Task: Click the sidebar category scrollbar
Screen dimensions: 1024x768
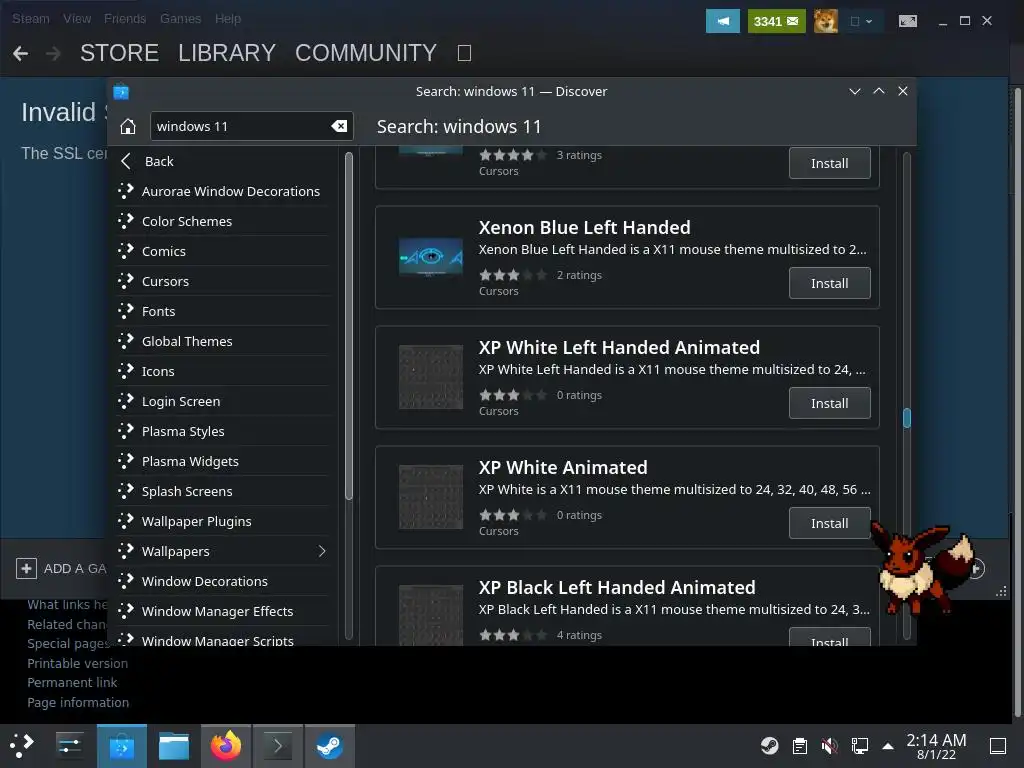Action: point(349,327)
